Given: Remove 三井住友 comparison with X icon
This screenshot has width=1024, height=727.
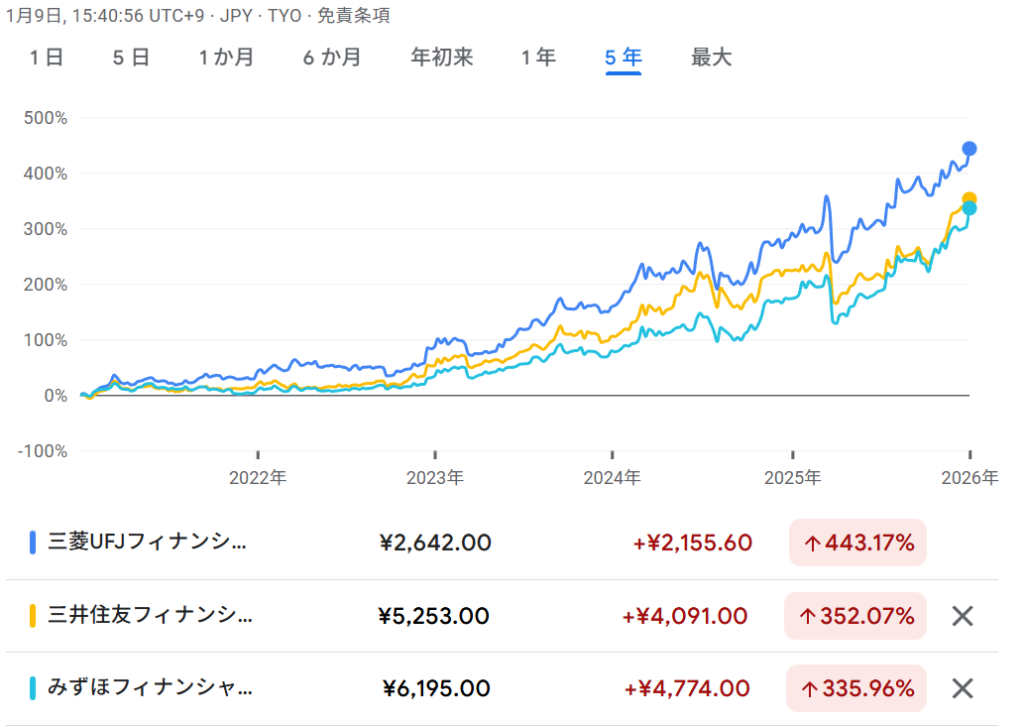Looking at the screenshot, I should coord(962,616).
